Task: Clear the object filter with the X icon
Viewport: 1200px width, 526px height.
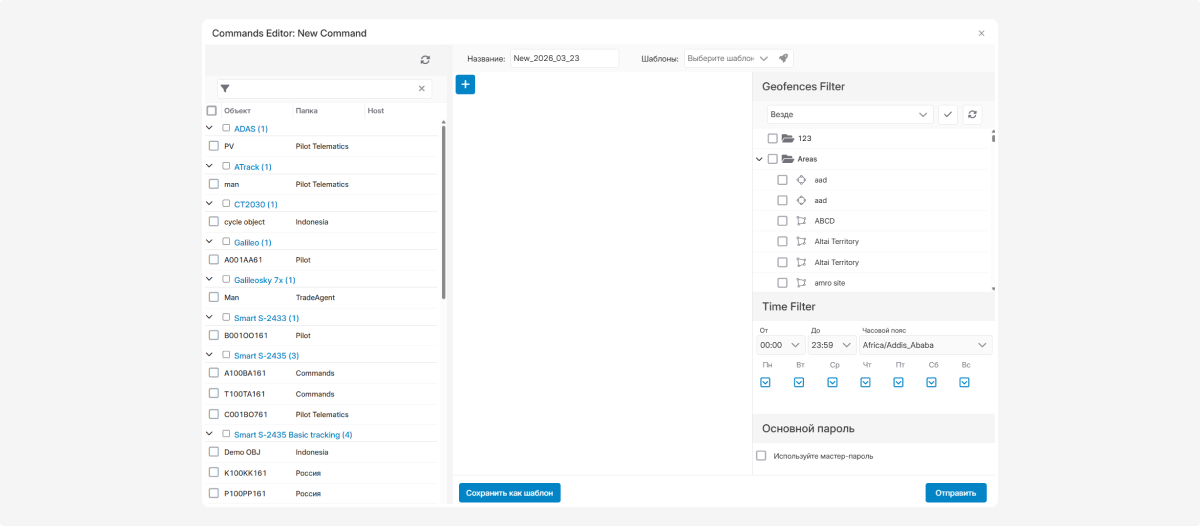Action: 422,89
